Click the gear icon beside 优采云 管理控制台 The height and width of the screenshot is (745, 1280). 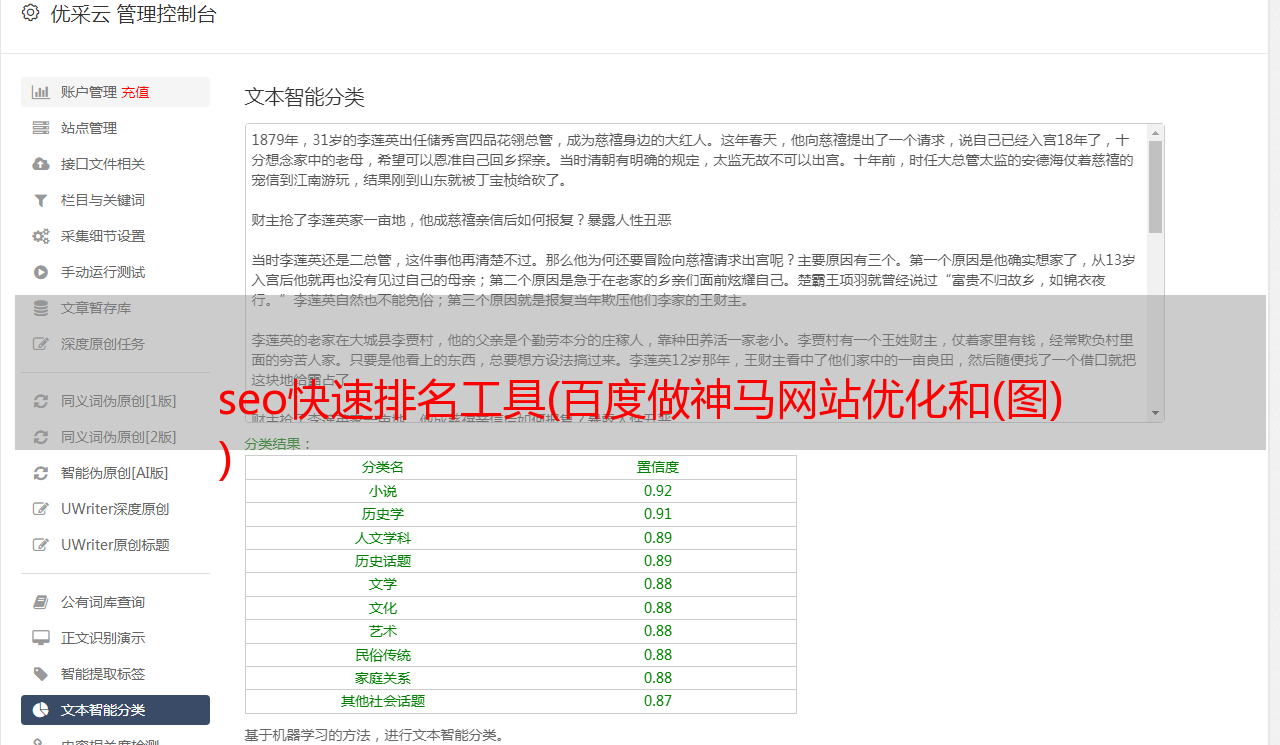(x=30, y=13)
